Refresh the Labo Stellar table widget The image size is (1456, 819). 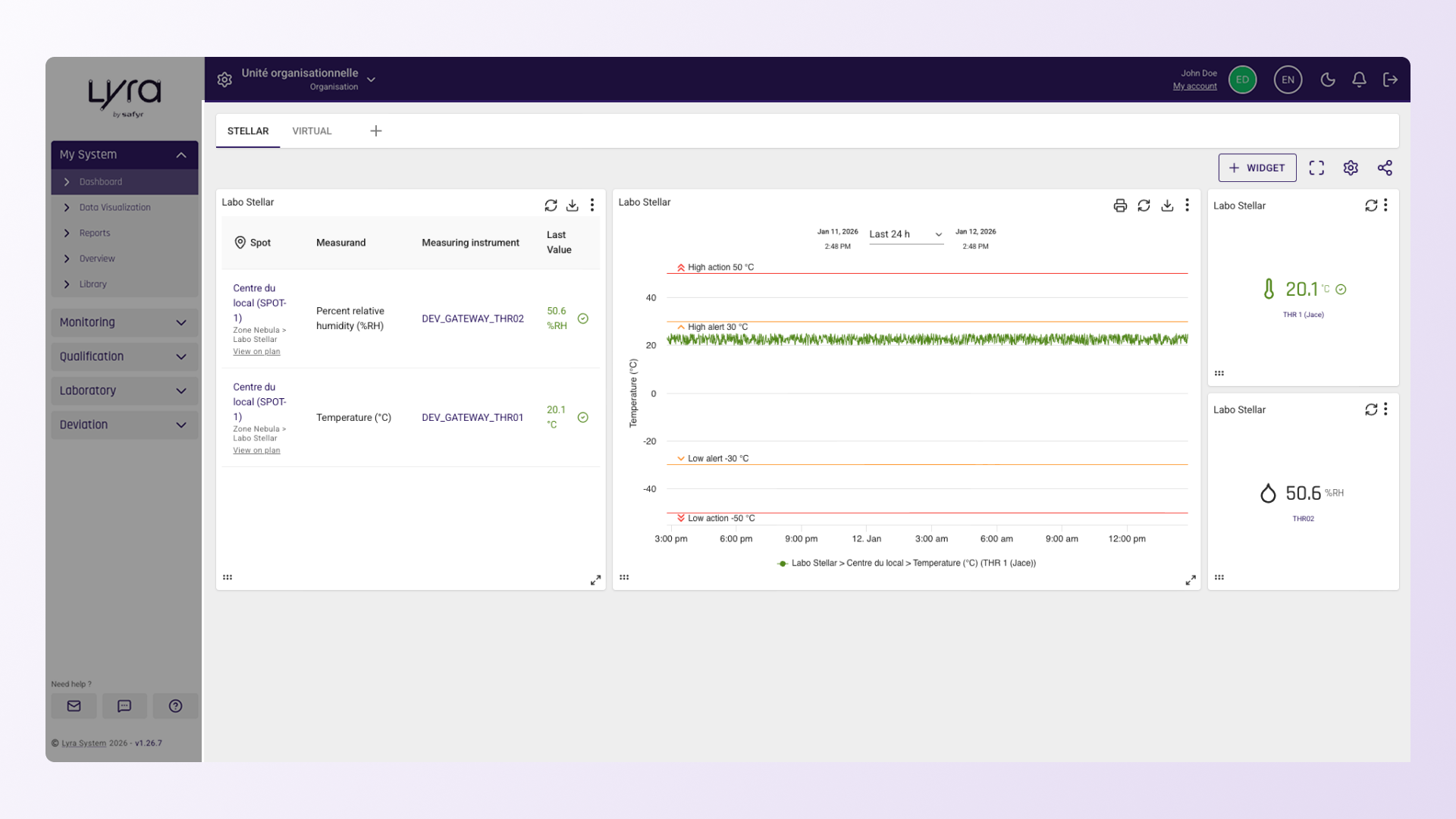[x=551, y=206]
